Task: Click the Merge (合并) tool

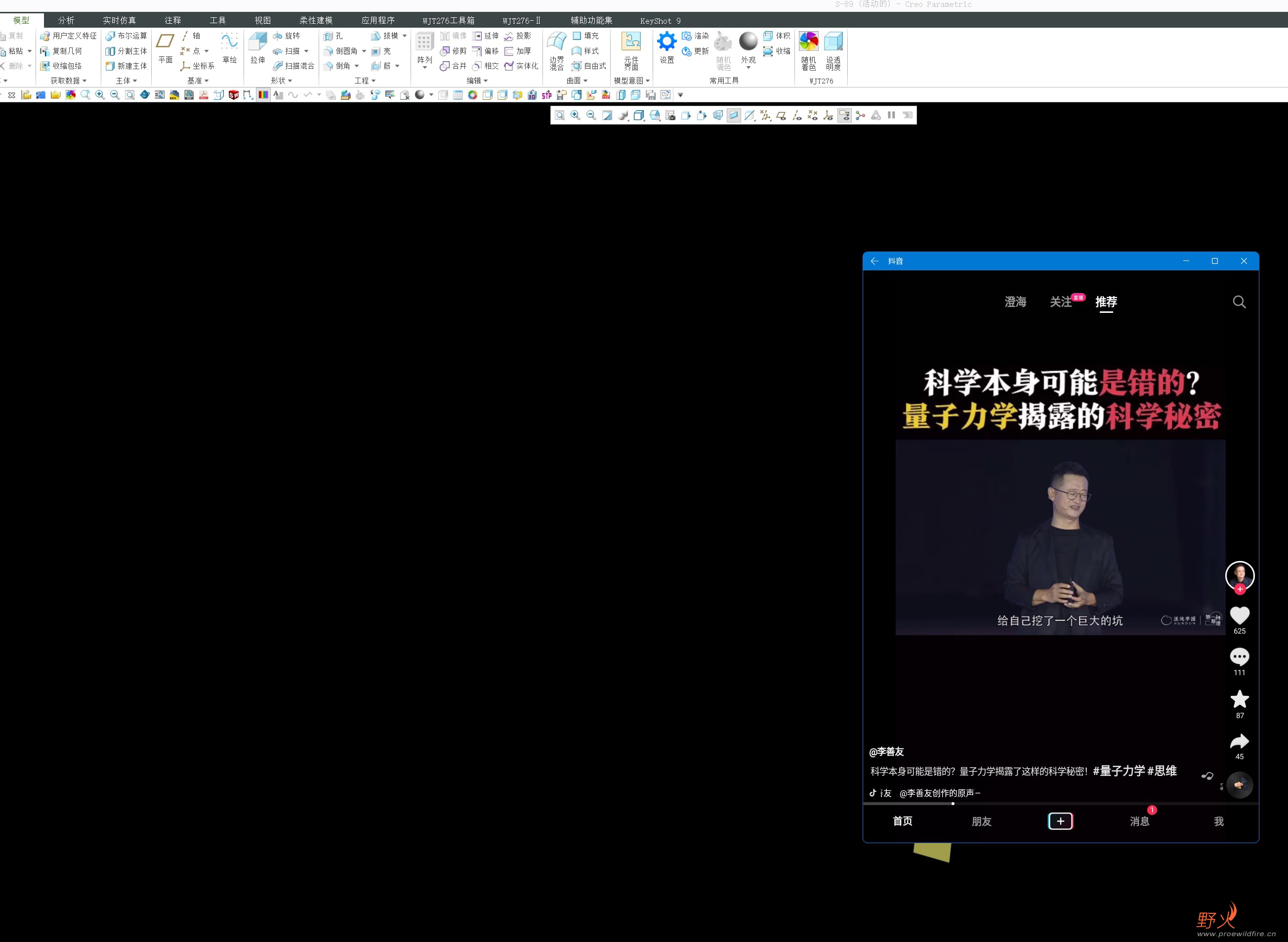Action: pyautogui.click(x=454, y=66)
